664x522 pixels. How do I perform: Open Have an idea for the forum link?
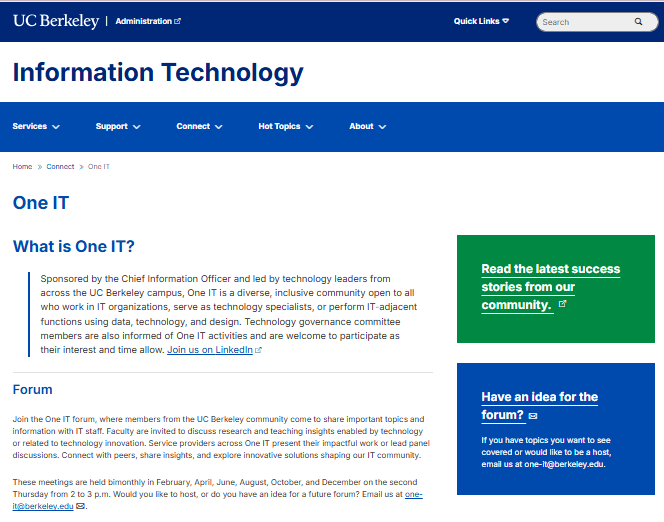pos(540,406)
